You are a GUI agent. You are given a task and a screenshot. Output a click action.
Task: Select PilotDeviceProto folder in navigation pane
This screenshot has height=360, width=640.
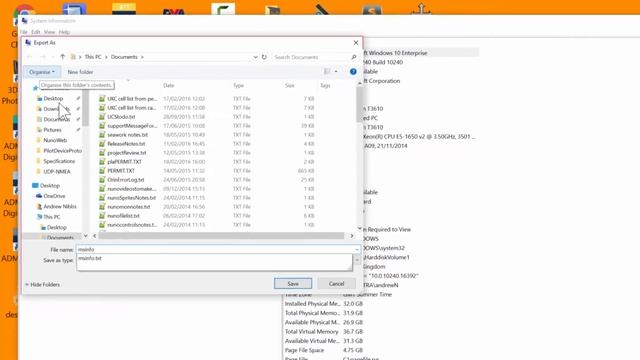[59, 151]
